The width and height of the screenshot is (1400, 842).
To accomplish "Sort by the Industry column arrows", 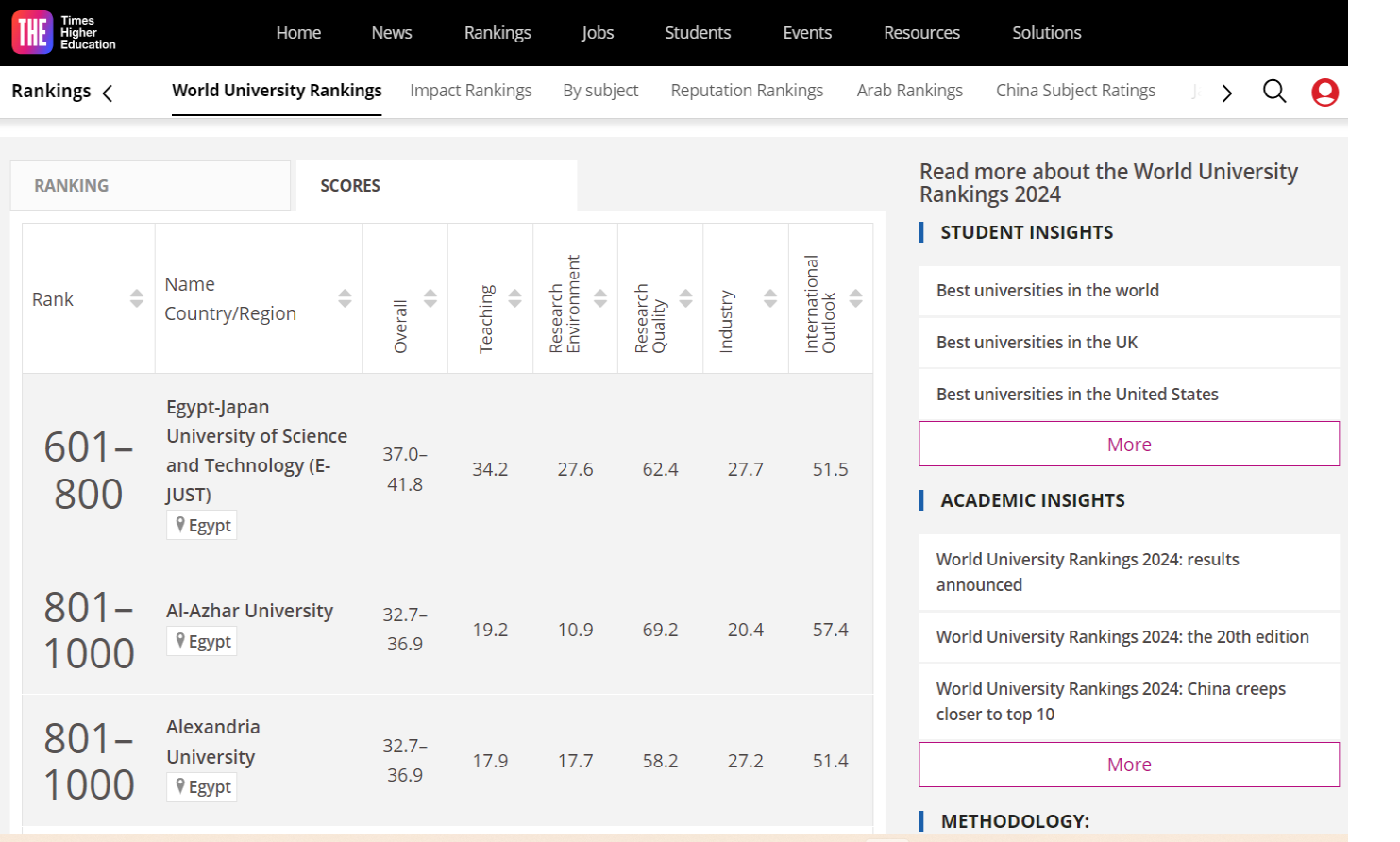I will pos(770,298).
